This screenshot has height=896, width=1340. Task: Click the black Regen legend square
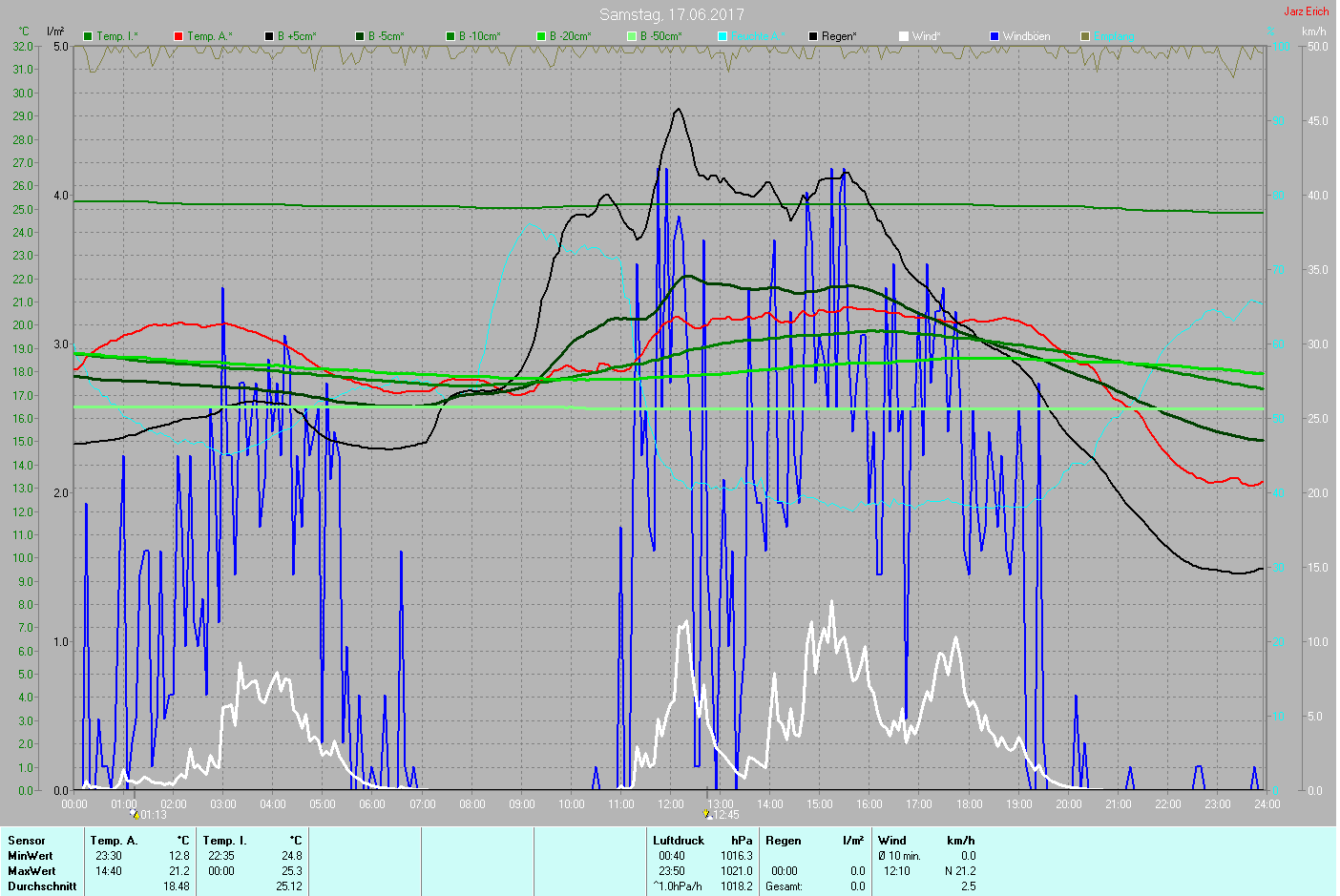(813, 36)
